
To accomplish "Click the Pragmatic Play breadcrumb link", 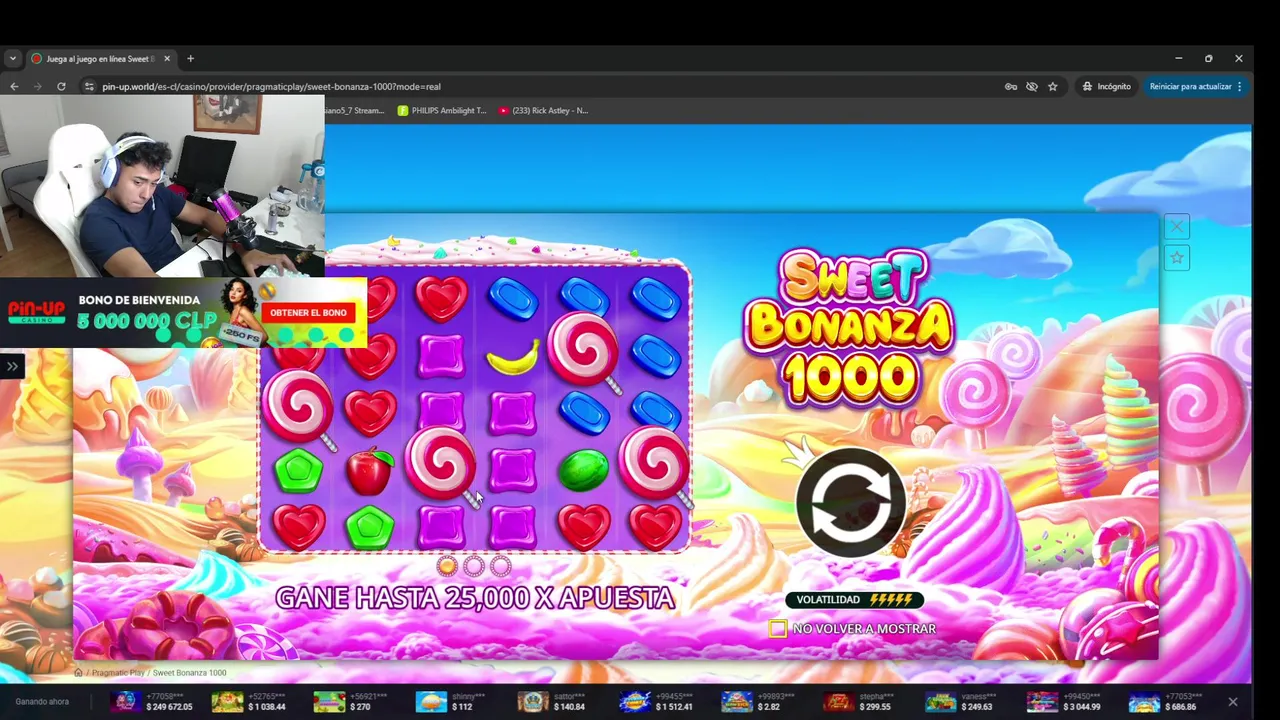I will click(x=118, y=673).
